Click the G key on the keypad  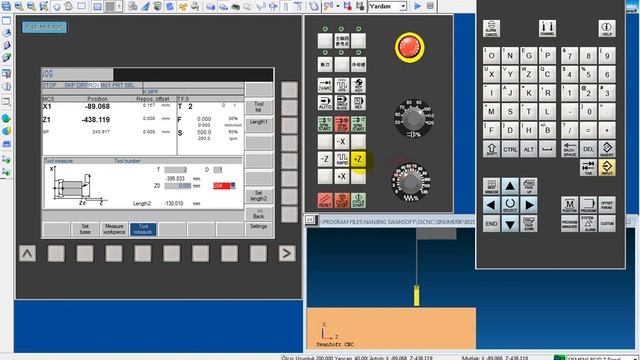[x=529, y=56]
